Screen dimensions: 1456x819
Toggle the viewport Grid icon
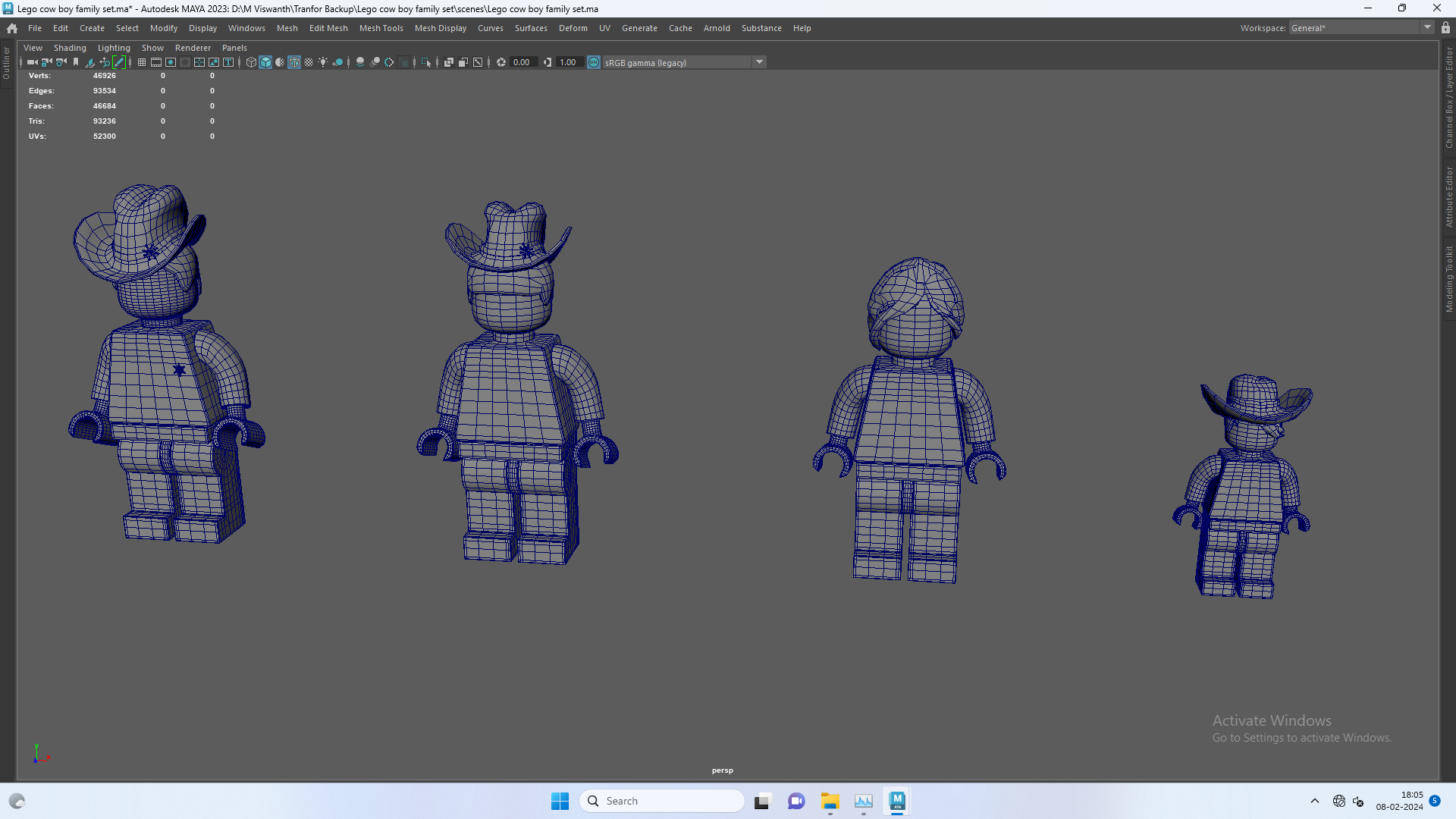[142, 62]
